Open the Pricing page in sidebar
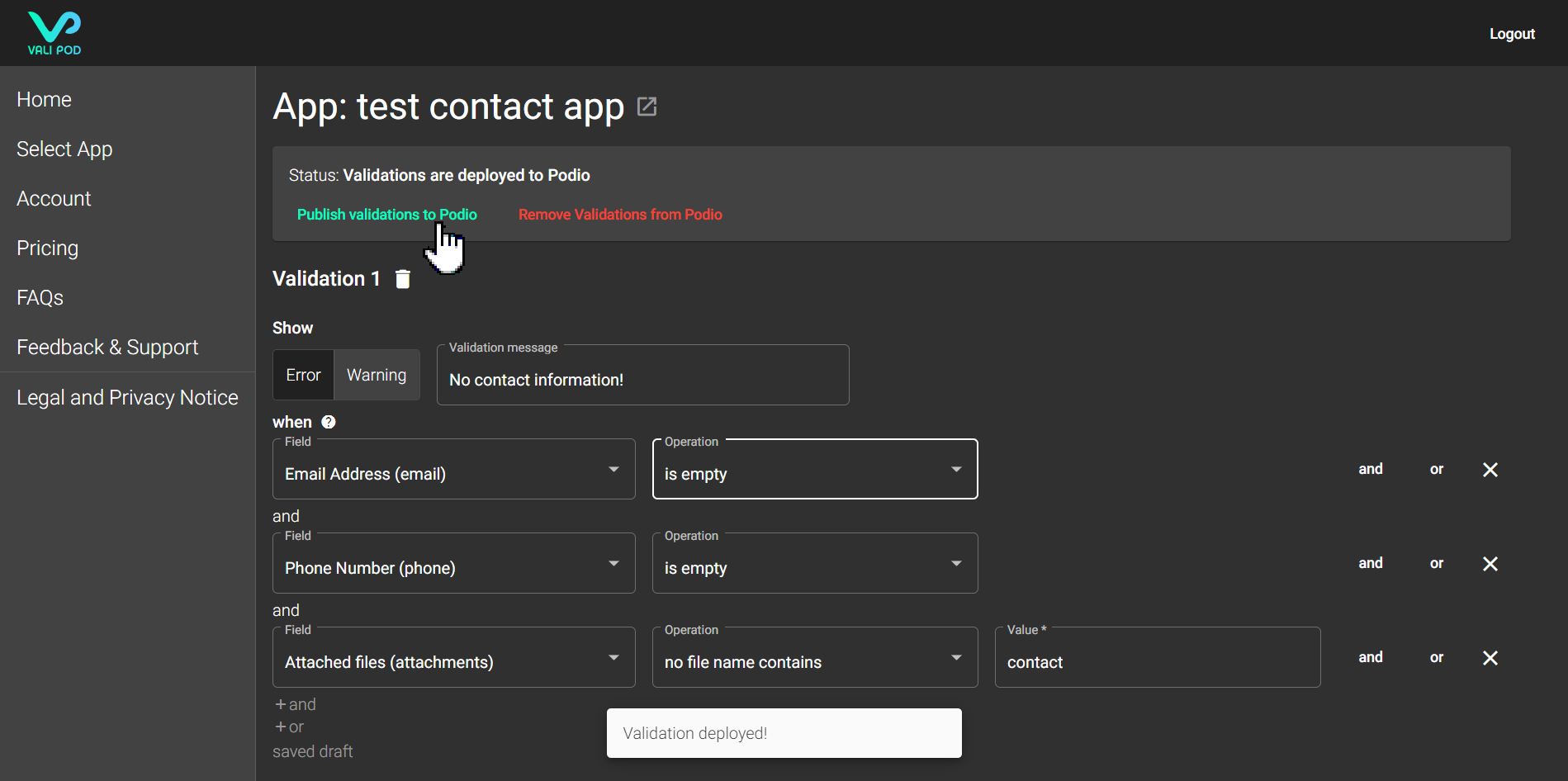This screenshot has height=781, width=1568. tap(47, 248)
